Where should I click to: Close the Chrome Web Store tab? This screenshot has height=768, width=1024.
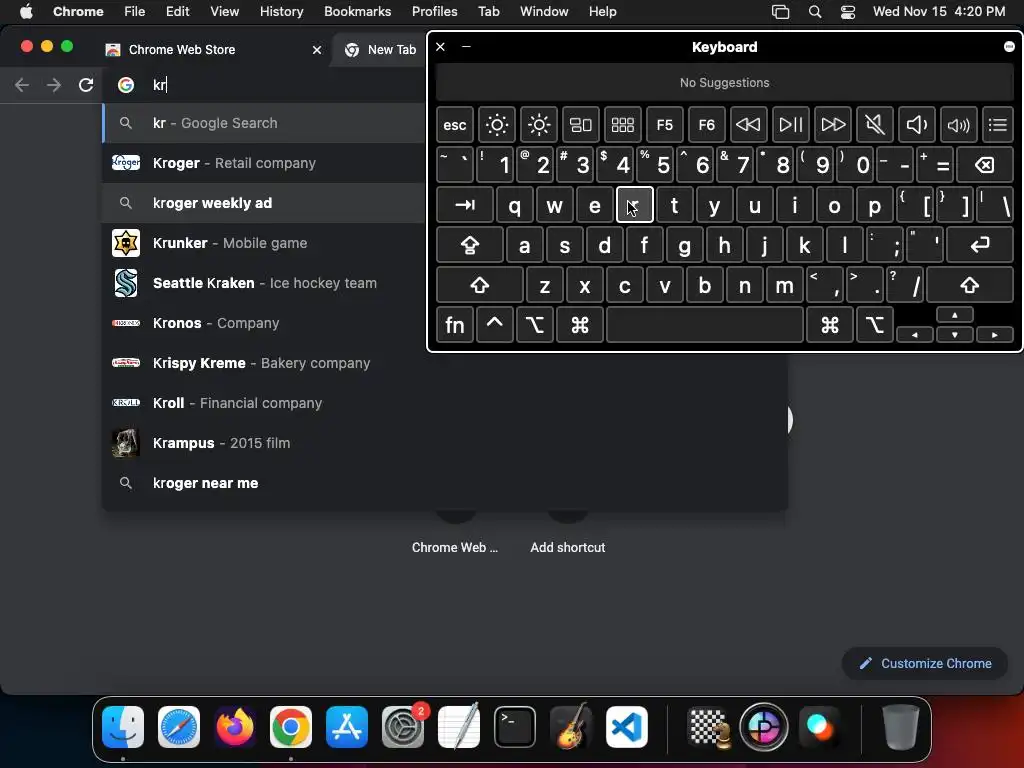(x=317, y=50)
